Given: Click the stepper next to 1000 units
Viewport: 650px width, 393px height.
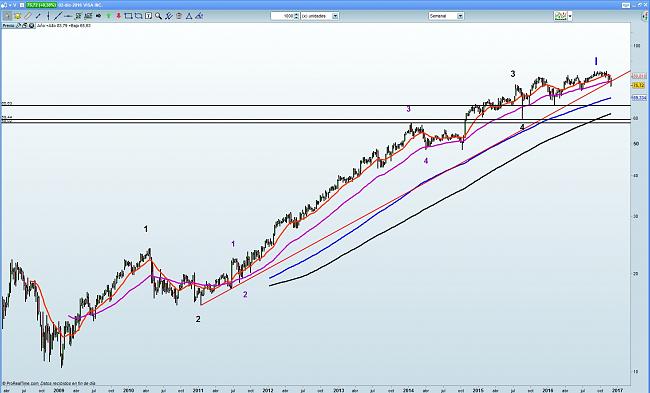Looking at the screenshot, I should coord(296,16).
